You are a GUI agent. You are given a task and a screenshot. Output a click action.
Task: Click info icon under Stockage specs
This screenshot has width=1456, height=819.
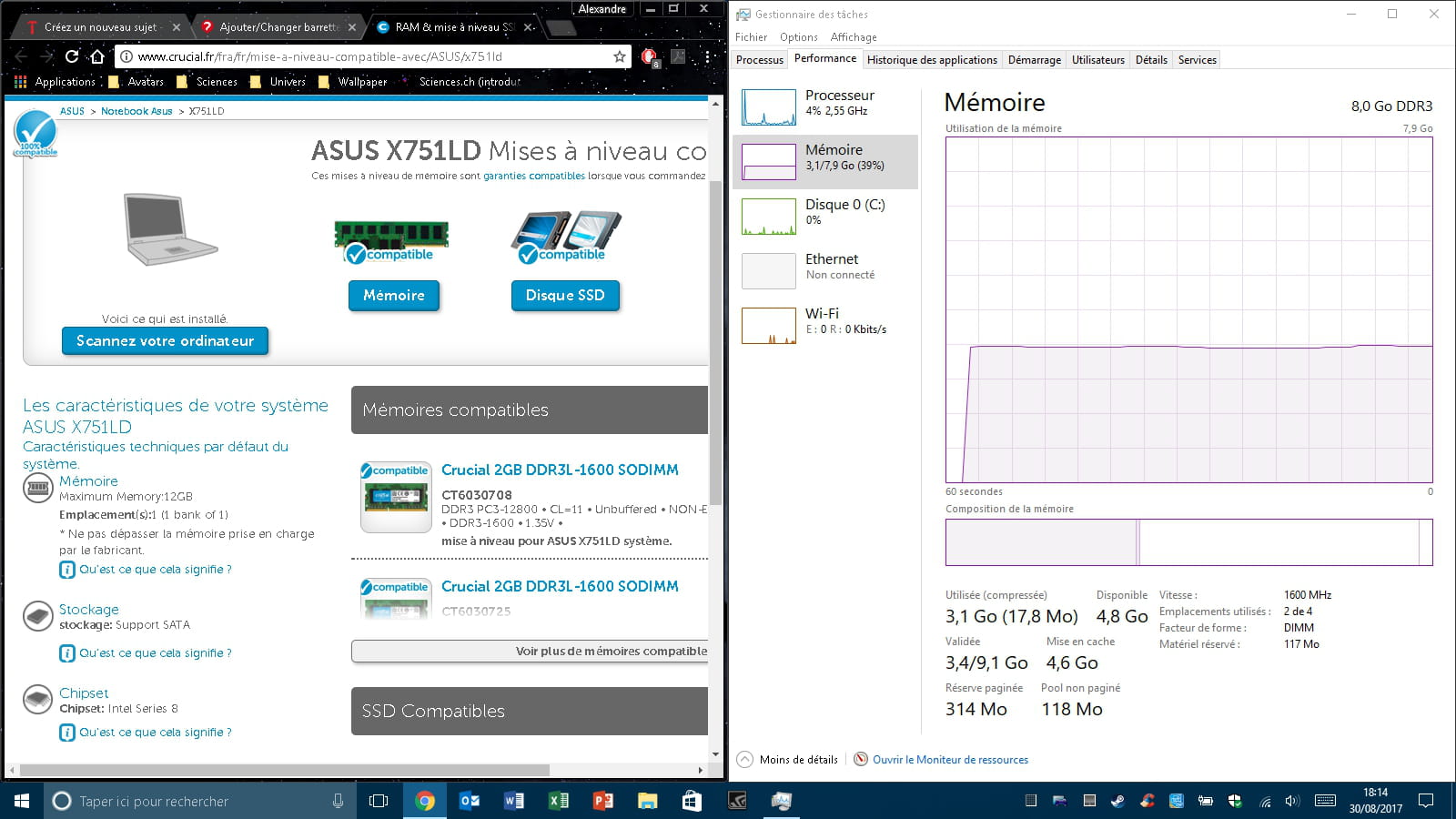pyautogui.click(x=67, y=653)
